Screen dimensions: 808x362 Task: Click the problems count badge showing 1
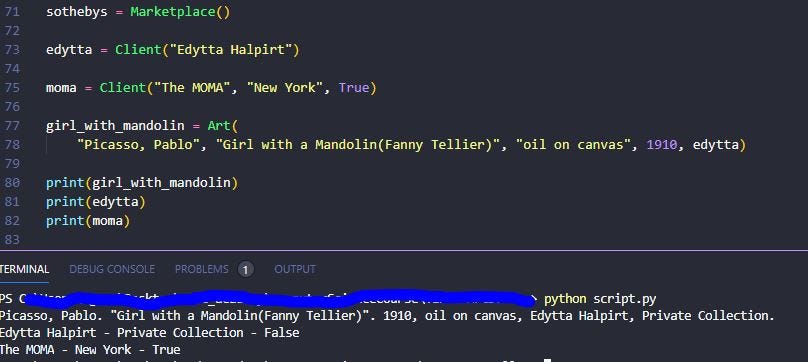[x=246, y=270]
